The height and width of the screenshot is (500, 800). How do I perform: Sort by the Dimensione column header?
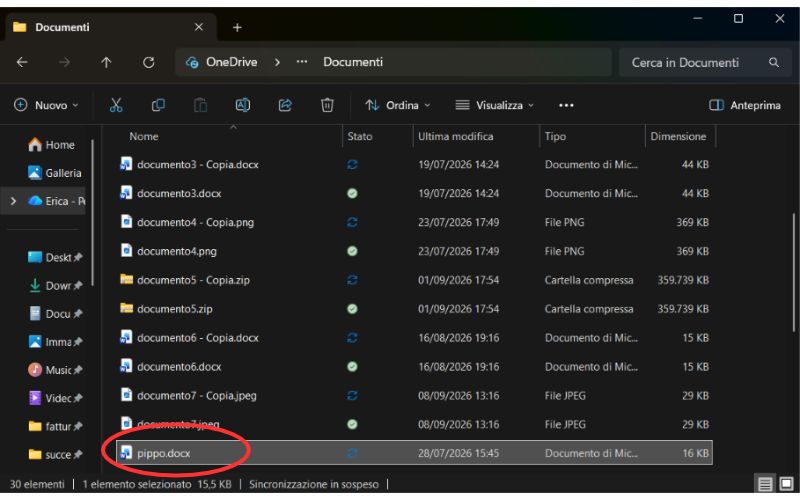click(x=678, y=136)
